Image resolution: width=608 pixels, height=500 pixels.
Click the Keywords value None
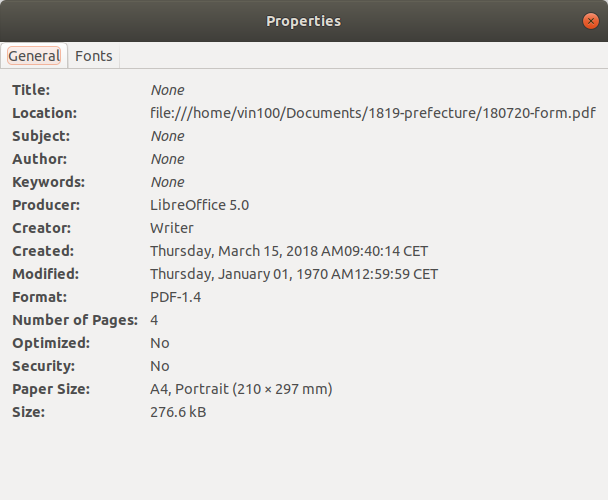[167, 182]
